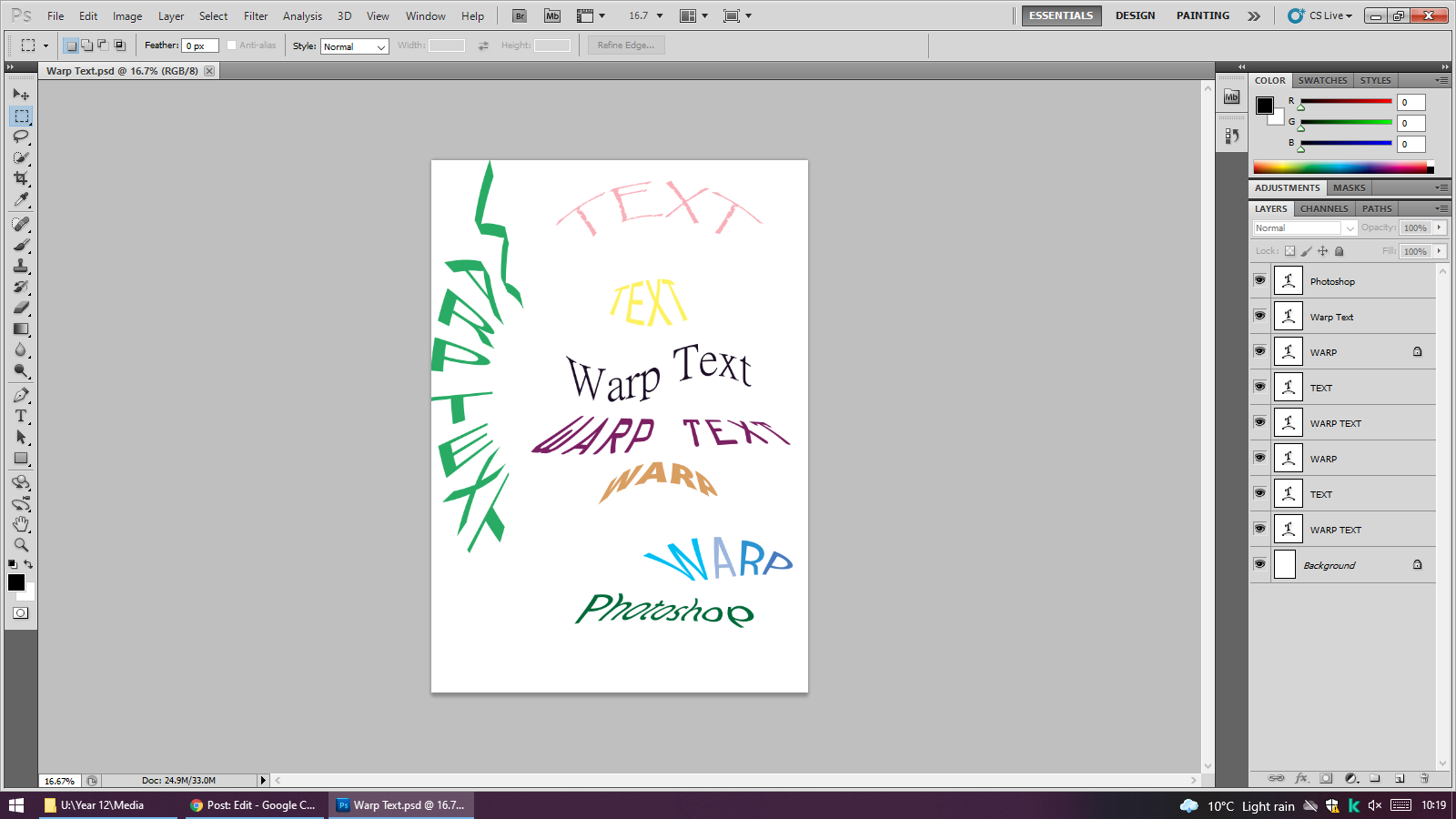The width and height of the screenshot is (1456, 819).
Task: Select the Clone Stamp tool
Action: tap(21, 266)
